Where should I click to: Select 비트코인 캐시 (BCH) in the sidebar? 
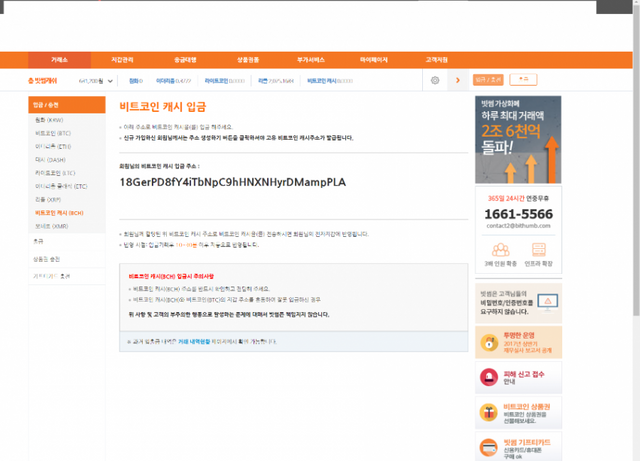click(x=59, y=213)
